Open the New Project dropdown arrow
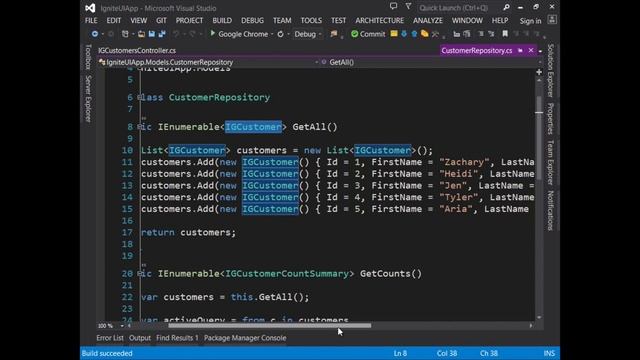This screenshot has height=360, width=640. [x=133, y=34]
